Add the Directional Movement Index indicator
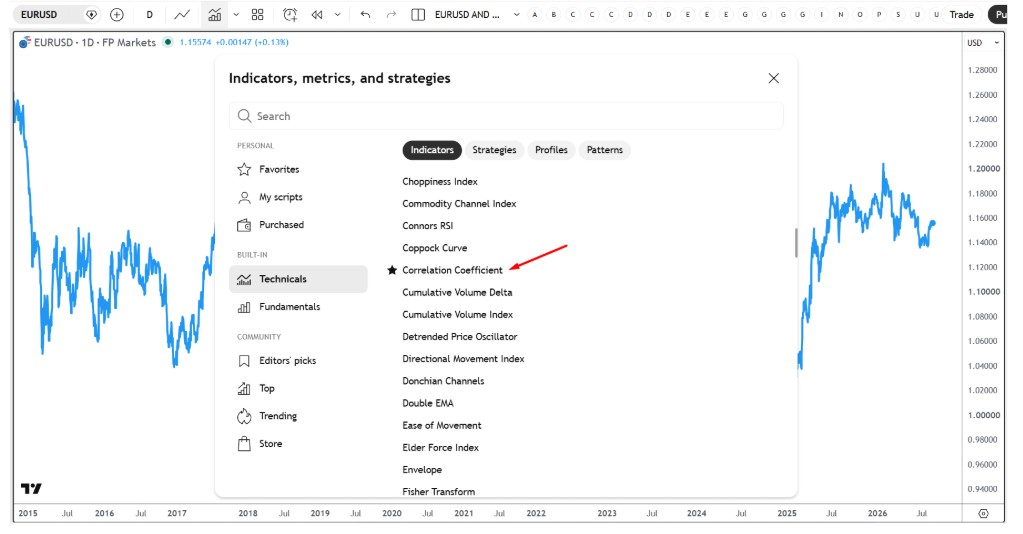The height and width of the screenshot is (534, 1023). click(x=463, y=359)
